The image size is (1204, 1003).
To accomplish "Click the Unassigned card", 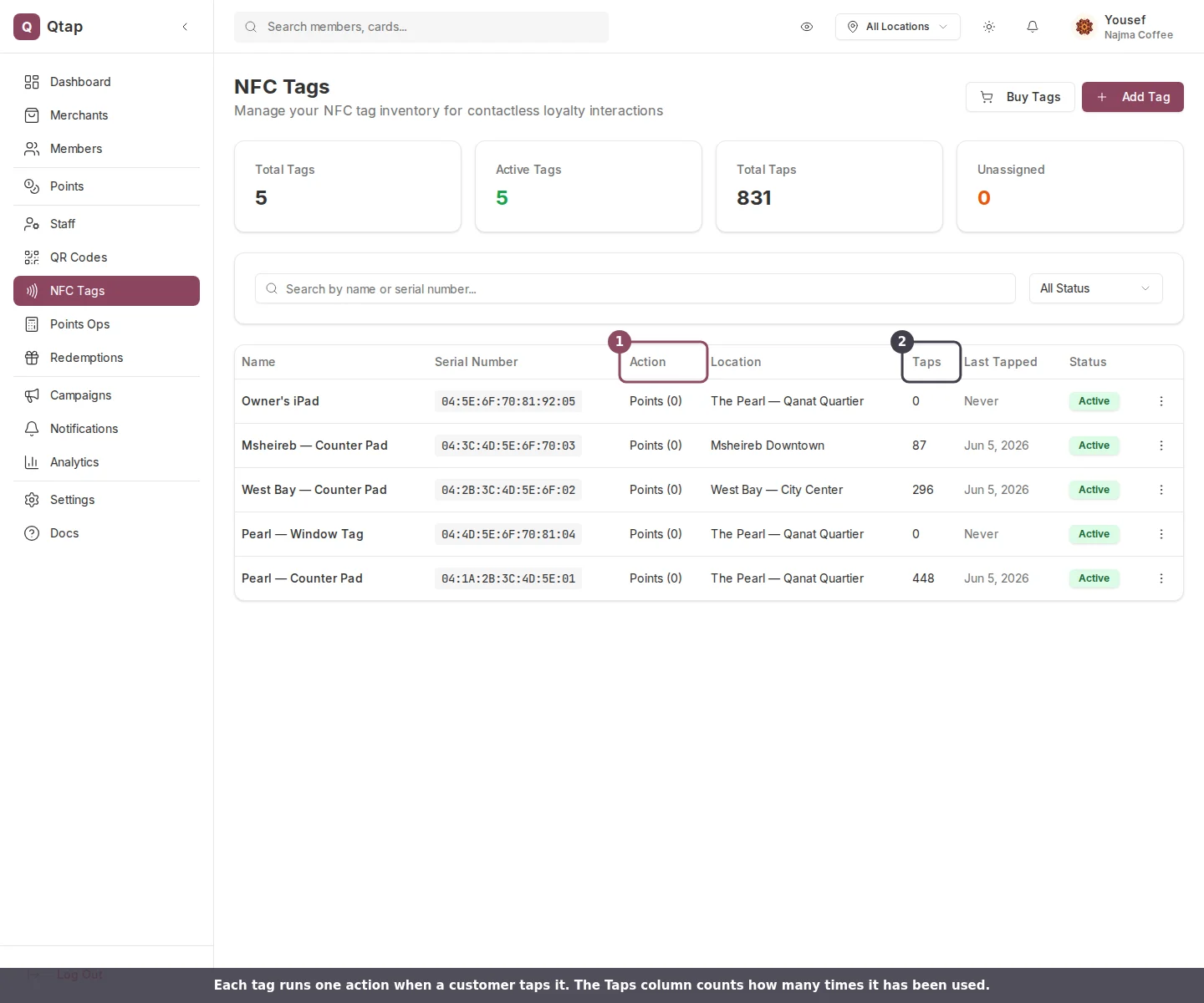I will coord(1070,186).
